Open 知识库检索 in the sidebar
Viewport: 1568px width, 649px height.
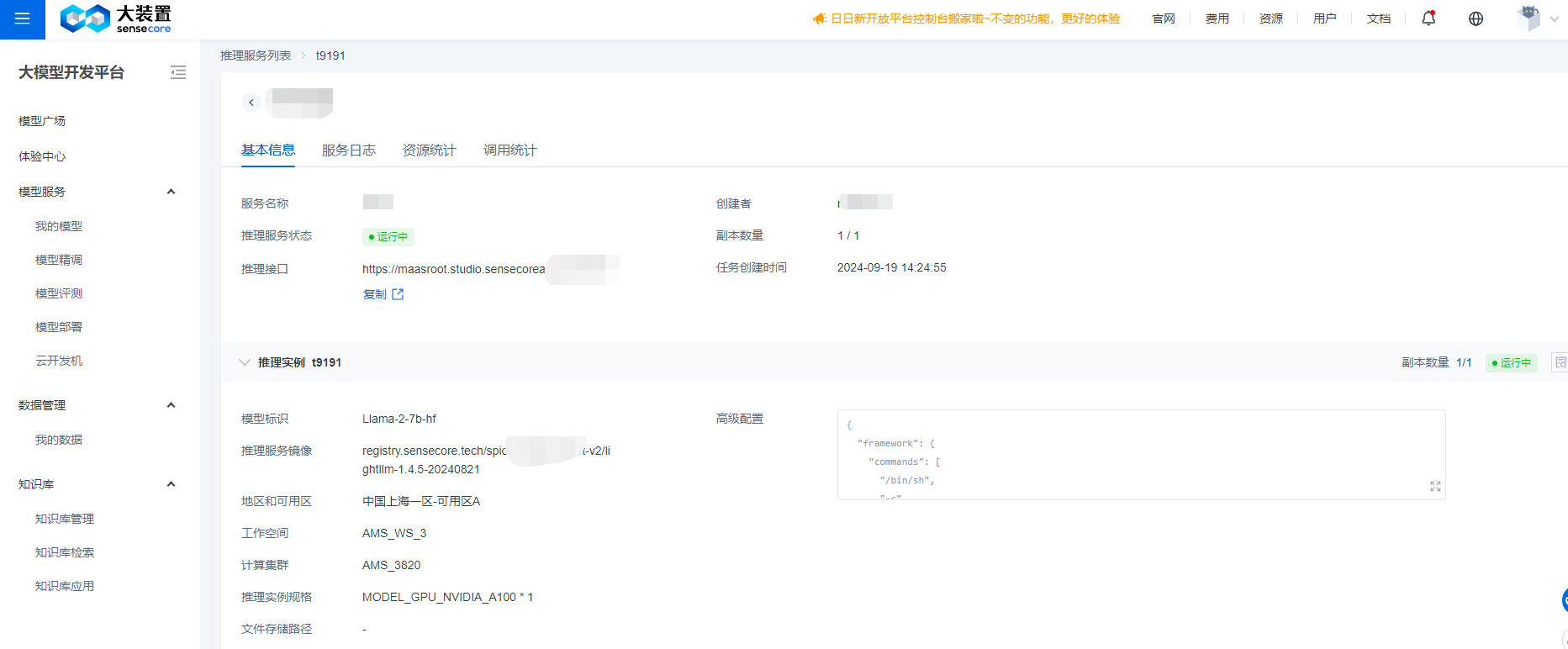tap(65, 552)
